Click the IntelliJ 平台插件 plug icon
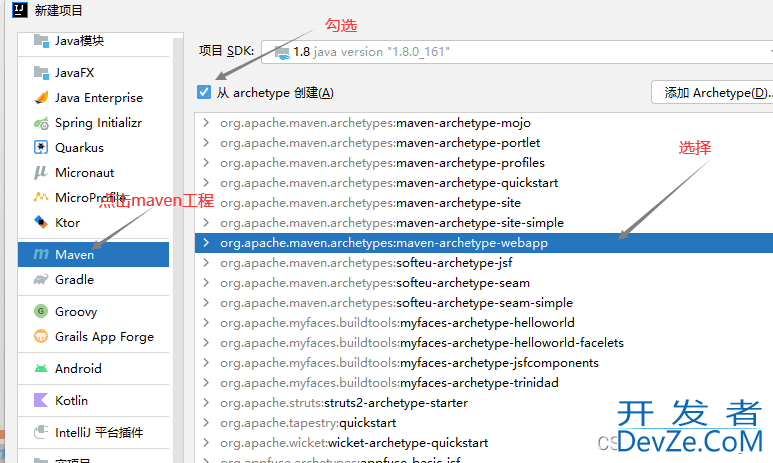Image resolution: width=773 pixels, height=463 pixels. coord(41,432)
